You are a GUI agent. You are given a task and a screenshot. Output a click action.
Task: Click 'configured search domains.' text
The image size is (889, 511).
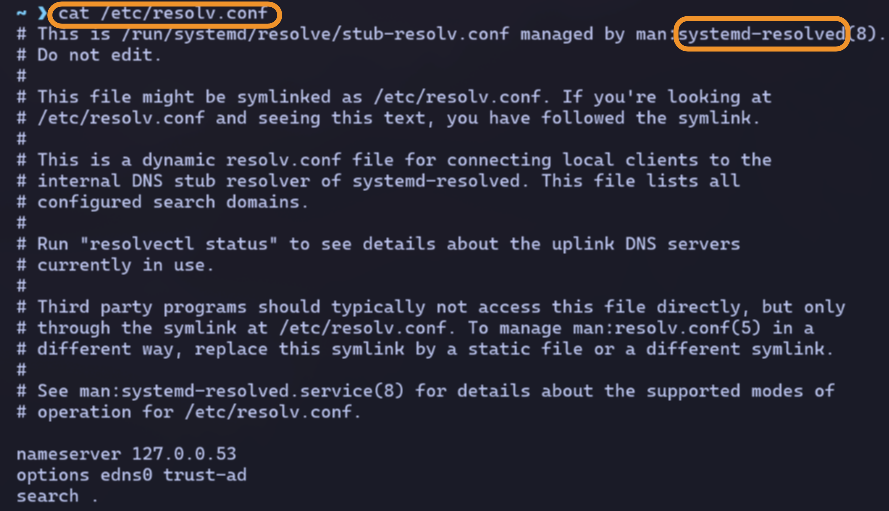174,201
